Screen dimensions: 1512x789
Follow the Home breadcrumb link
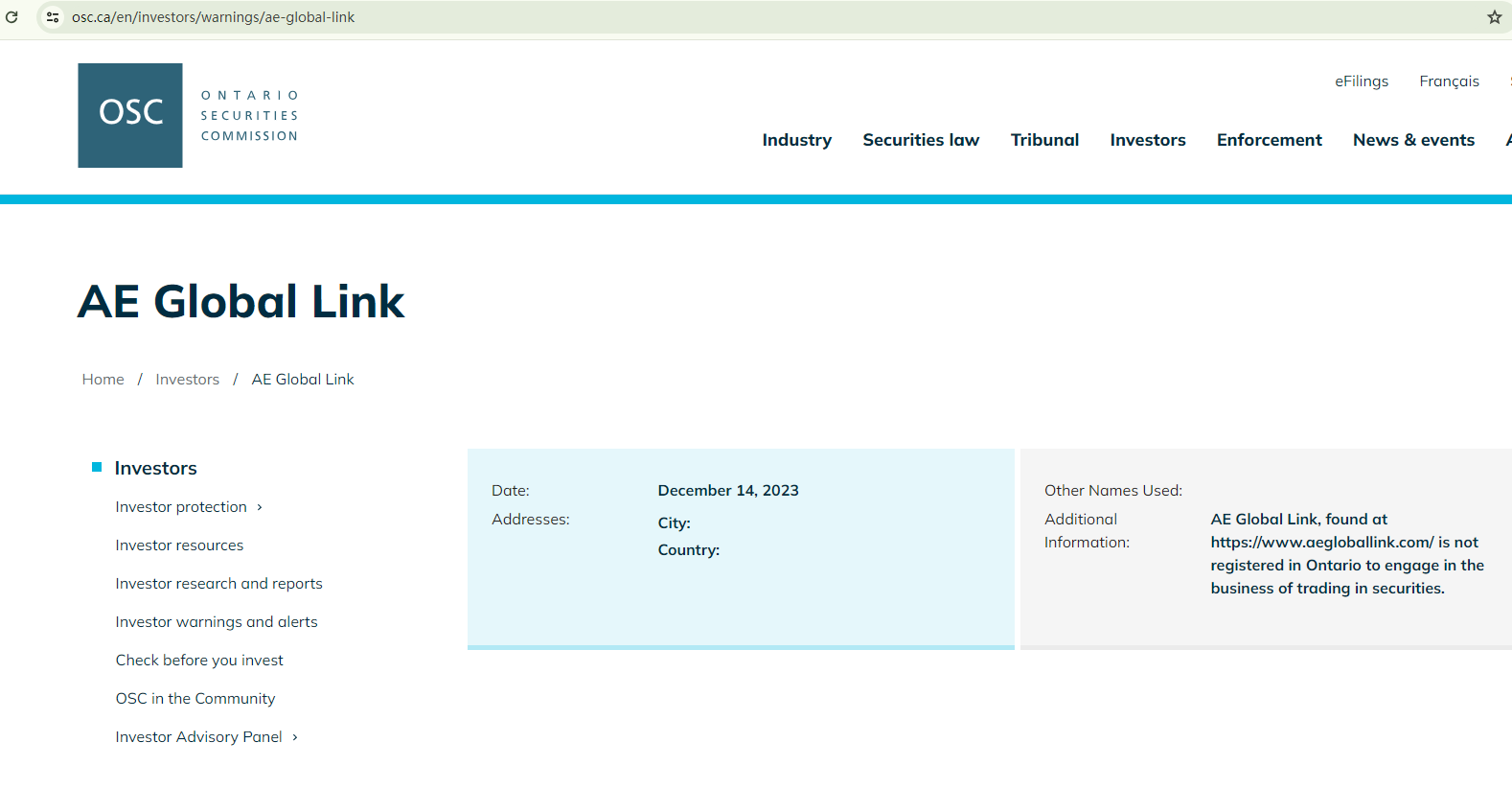click(x=103, y=380)
